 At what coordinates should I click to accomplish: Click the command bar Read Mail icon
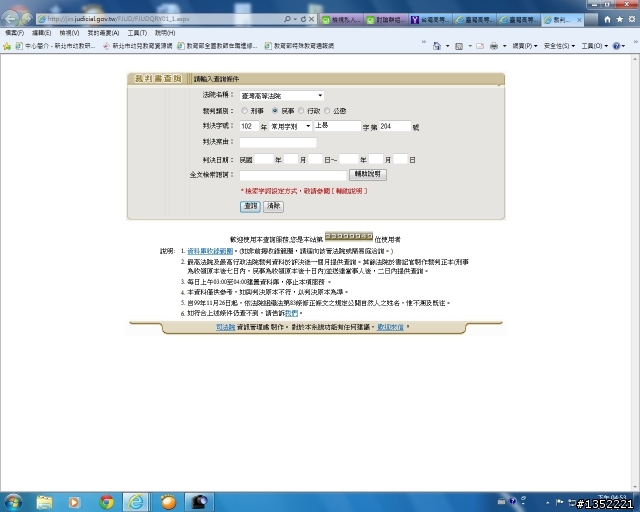click(480, 46)
